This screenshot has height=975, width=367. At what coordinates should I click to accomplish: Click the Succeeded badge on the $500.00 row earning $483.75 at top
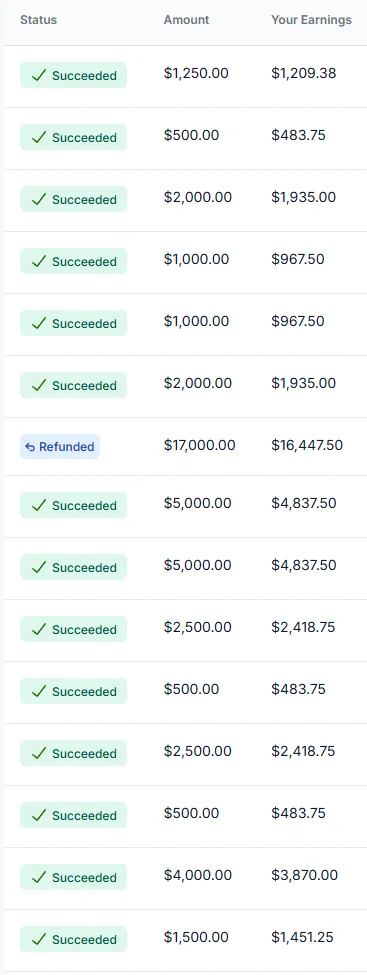pos(73,137)
